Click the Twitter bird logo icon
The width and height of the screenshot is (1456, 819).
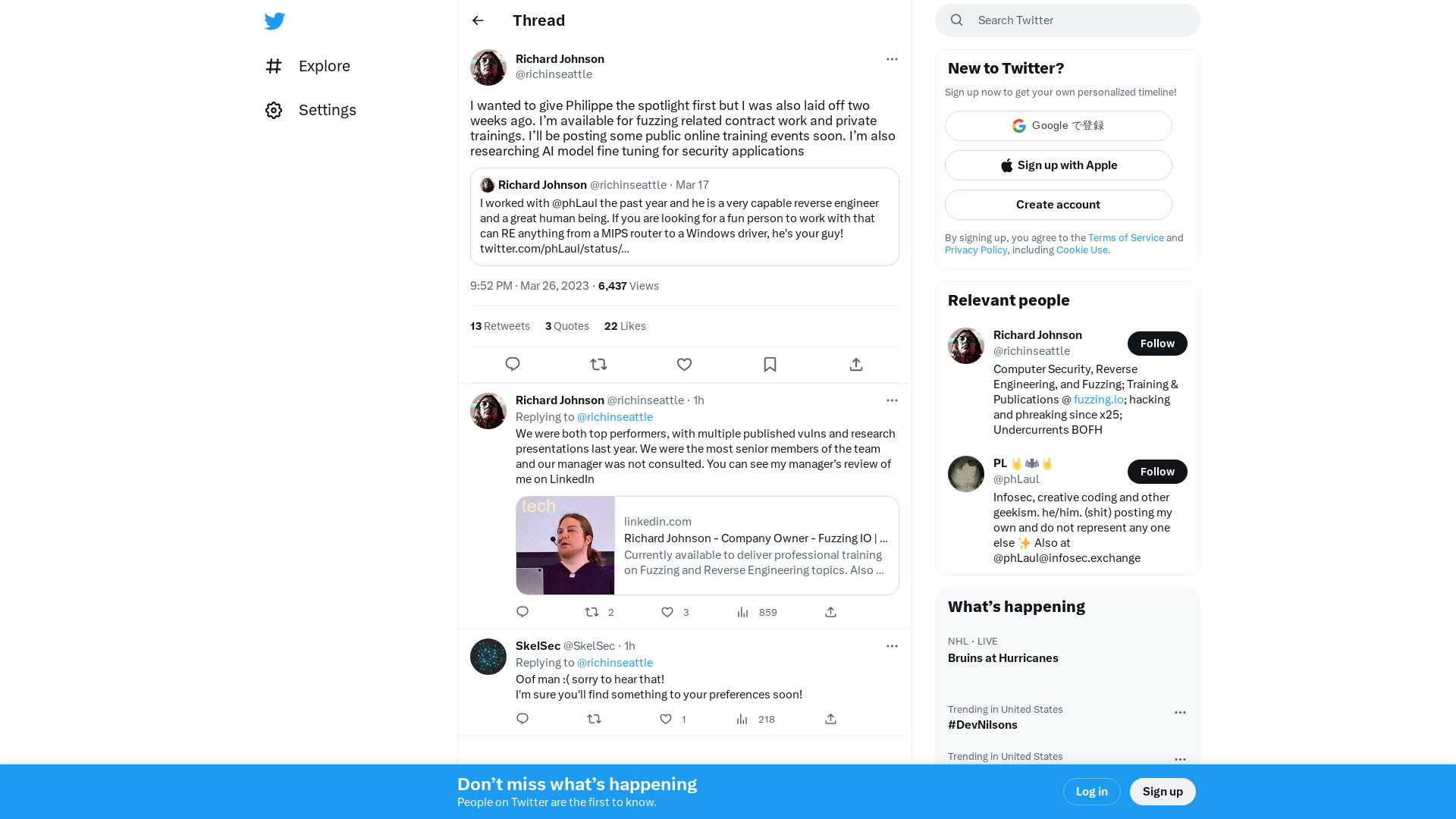(275, 21)
